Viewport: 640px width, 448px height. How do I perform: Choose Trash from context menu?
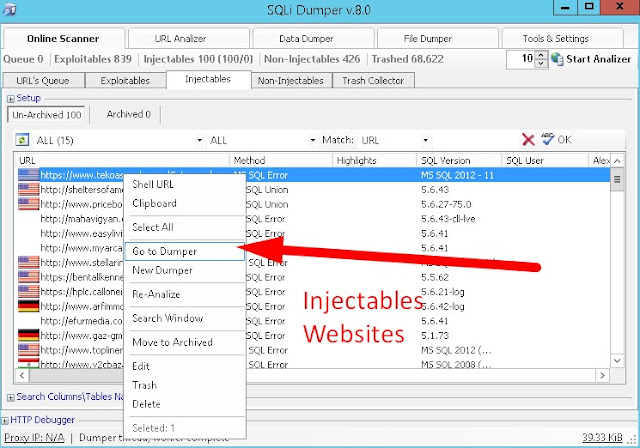(x=184, y=385)
